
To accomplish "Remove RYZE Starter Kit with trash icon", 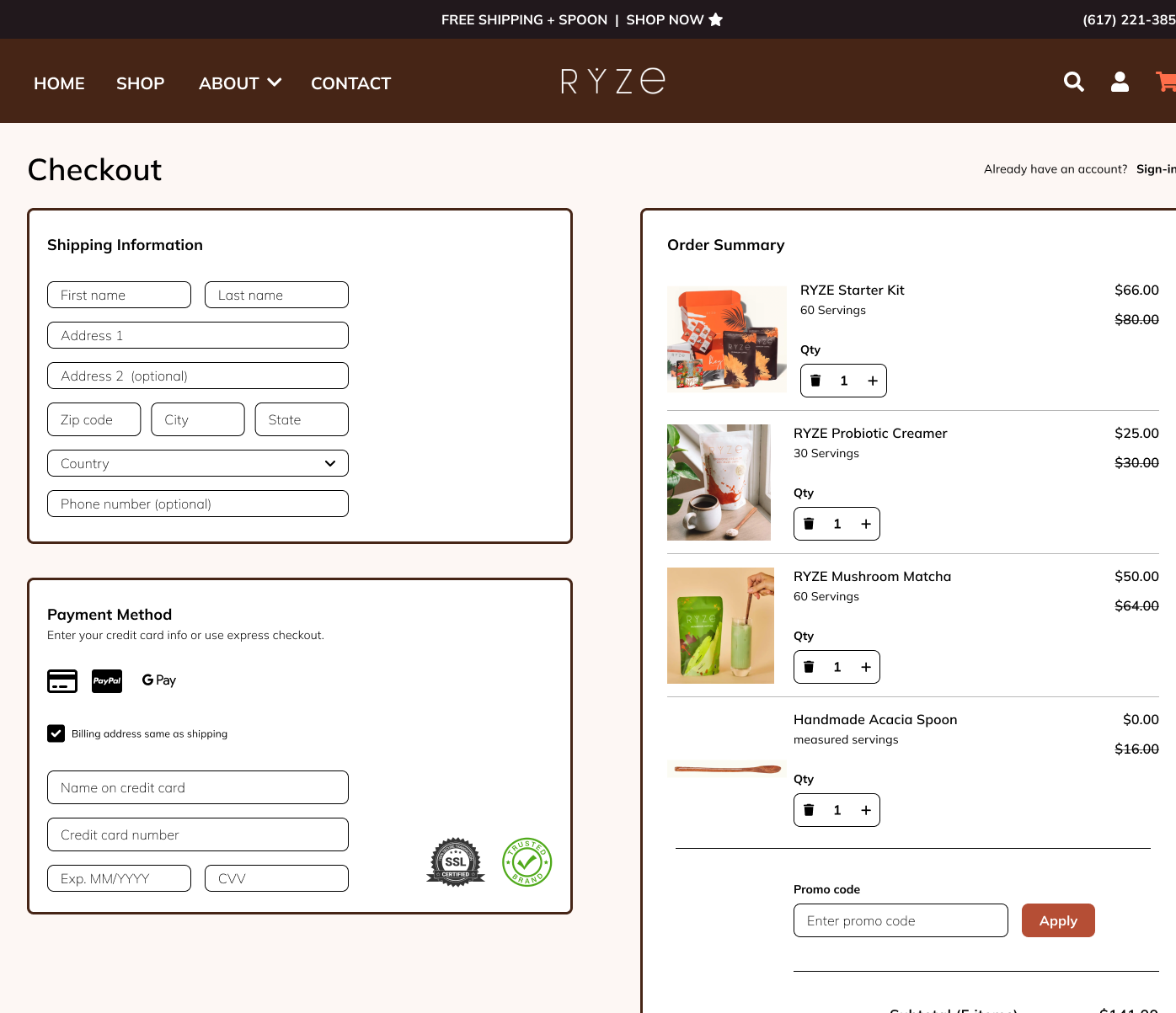I will click(815, 381).
